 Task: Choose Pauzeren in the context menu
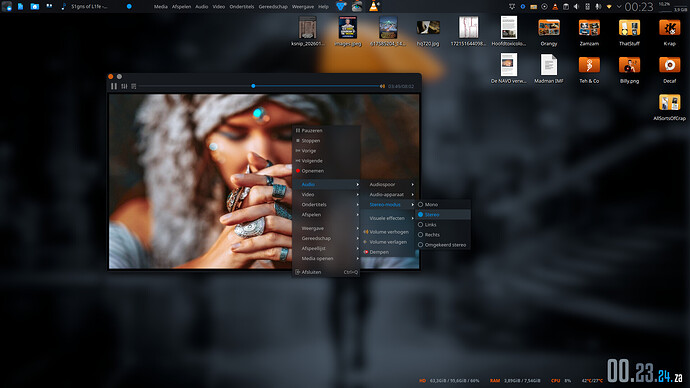(x=327, y=131)
